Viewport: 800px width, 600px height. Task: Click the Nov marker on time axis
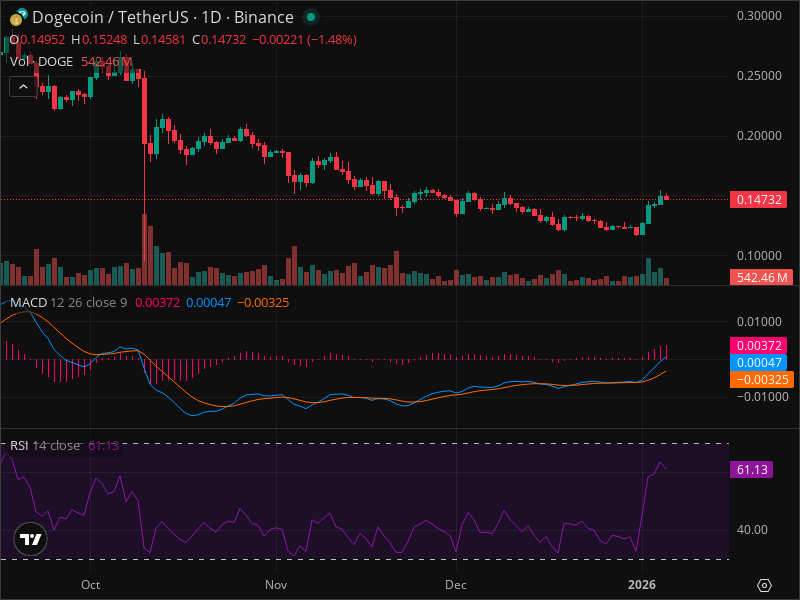pos(276,585)
